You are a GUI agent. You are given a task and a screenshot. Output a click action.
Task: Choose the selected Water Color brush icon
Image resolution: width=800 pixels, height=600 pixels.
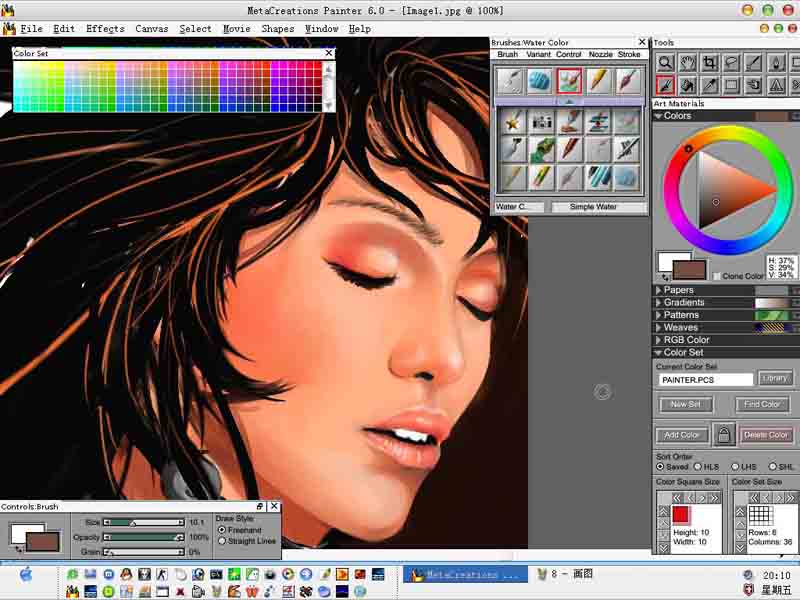(x=569, y=81)
